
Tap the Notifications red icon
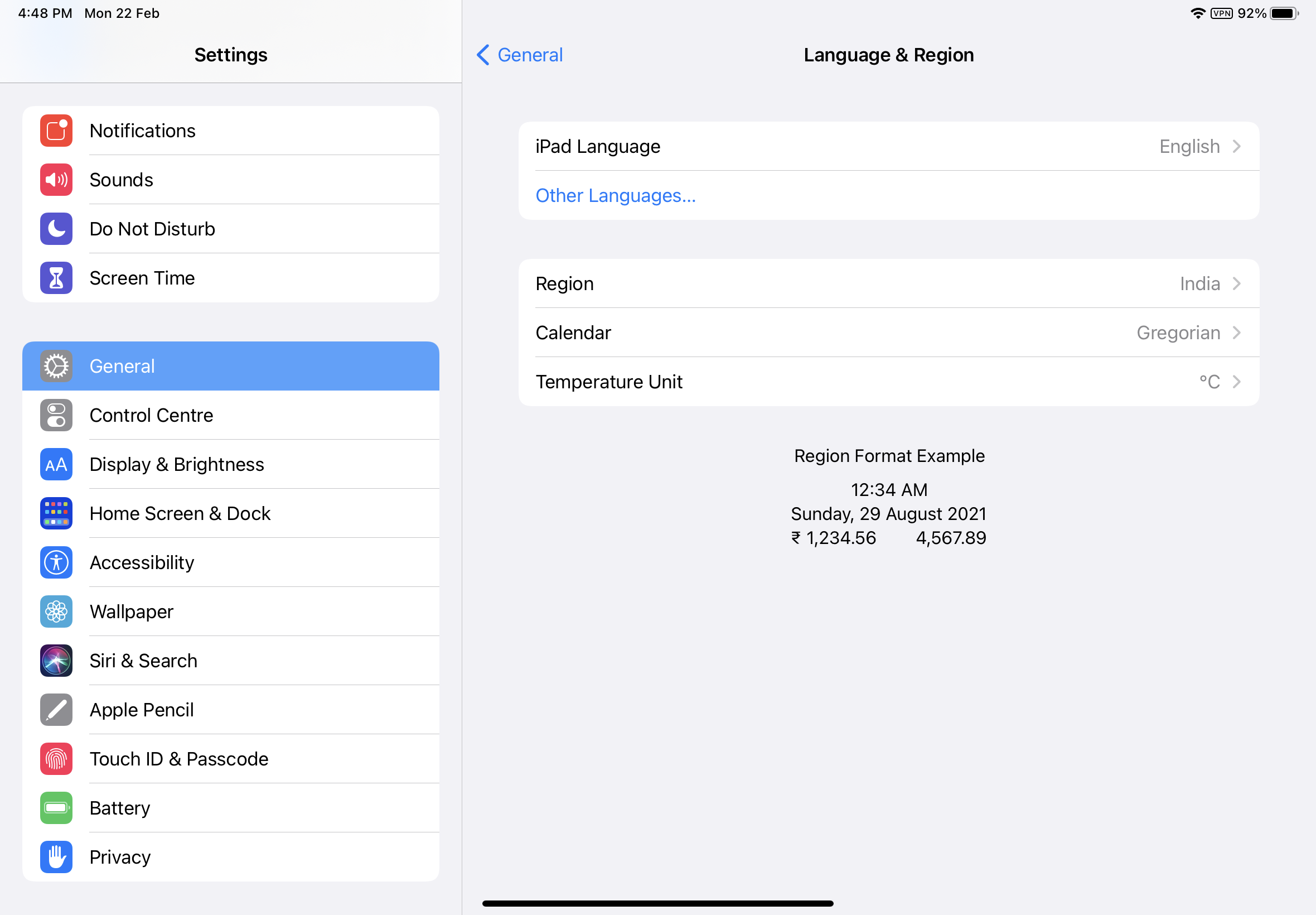point(56,131)
